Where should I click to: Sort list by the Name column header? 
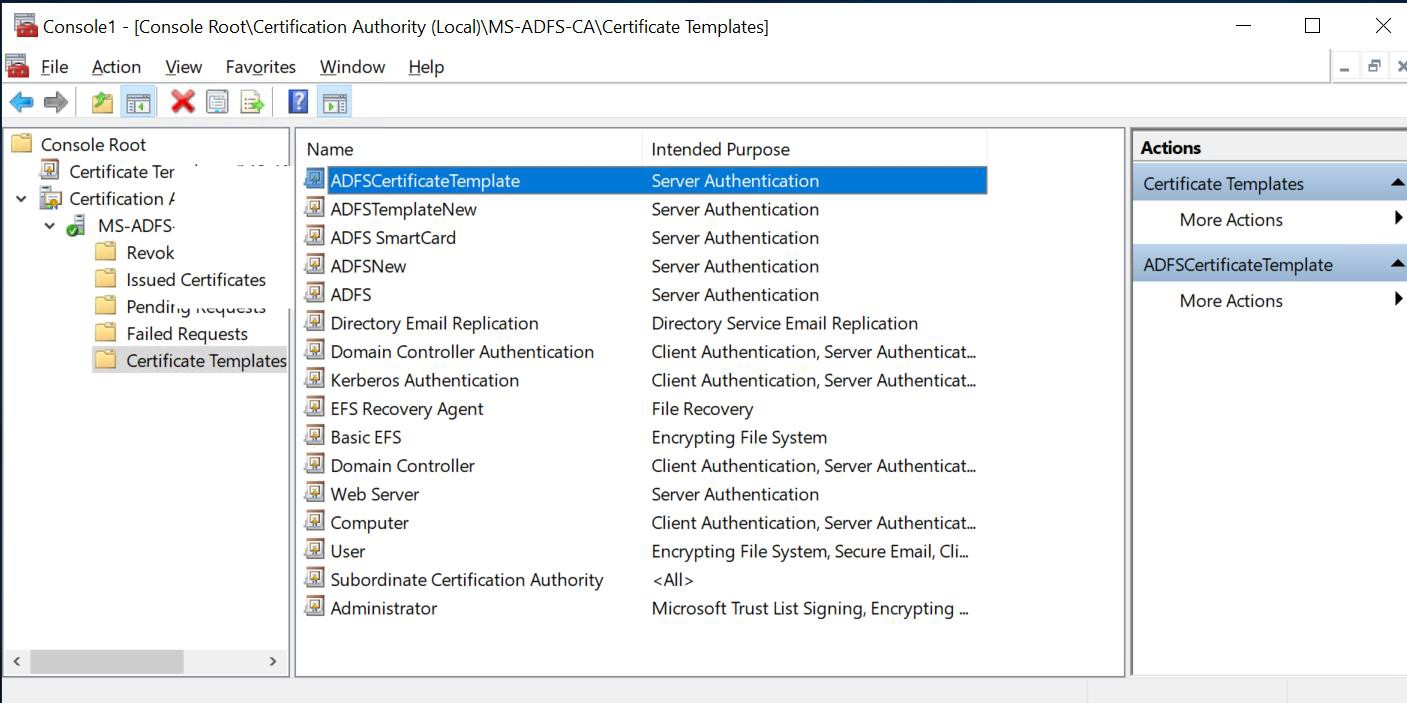(x=470, y=149)
